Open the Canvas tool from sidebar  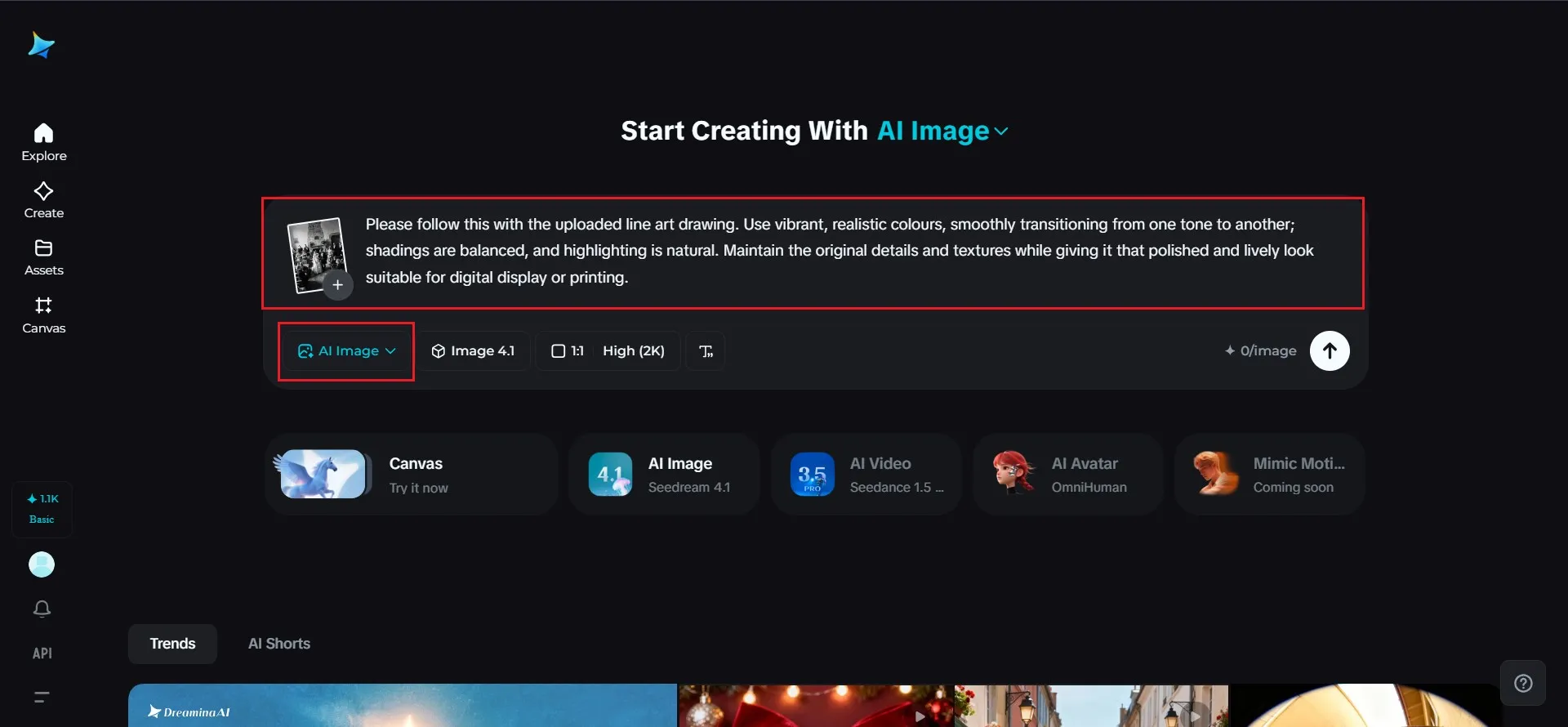[44, 315]
